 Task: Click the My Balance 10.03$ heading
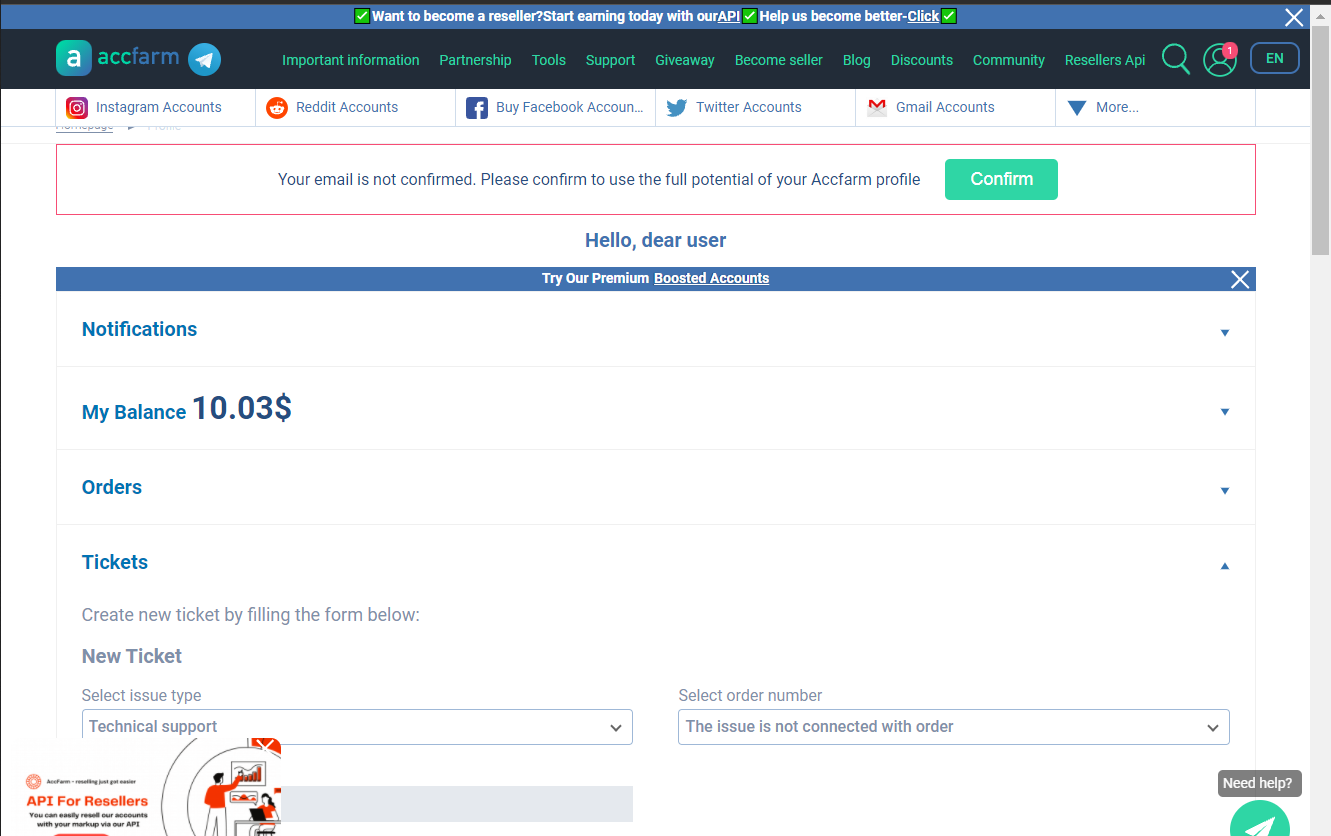click(187, 408)
